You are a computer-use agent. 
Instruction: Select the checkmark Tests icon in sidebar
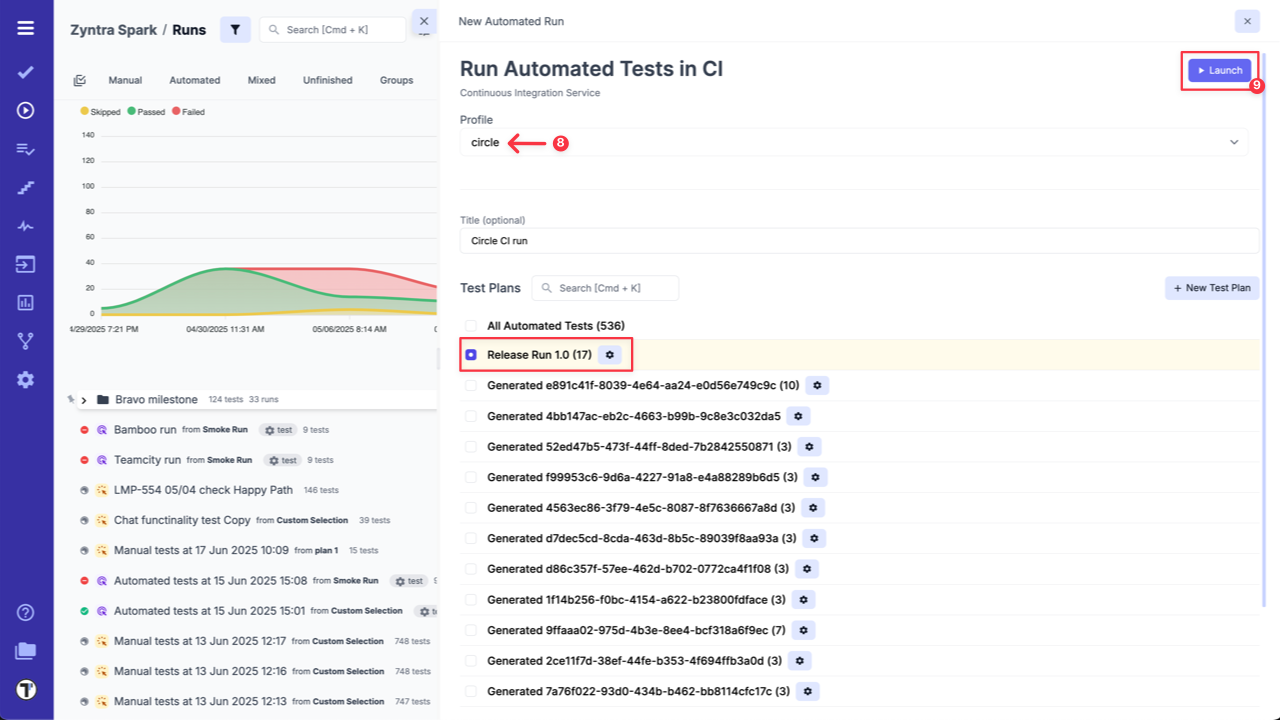pos(25,71)
